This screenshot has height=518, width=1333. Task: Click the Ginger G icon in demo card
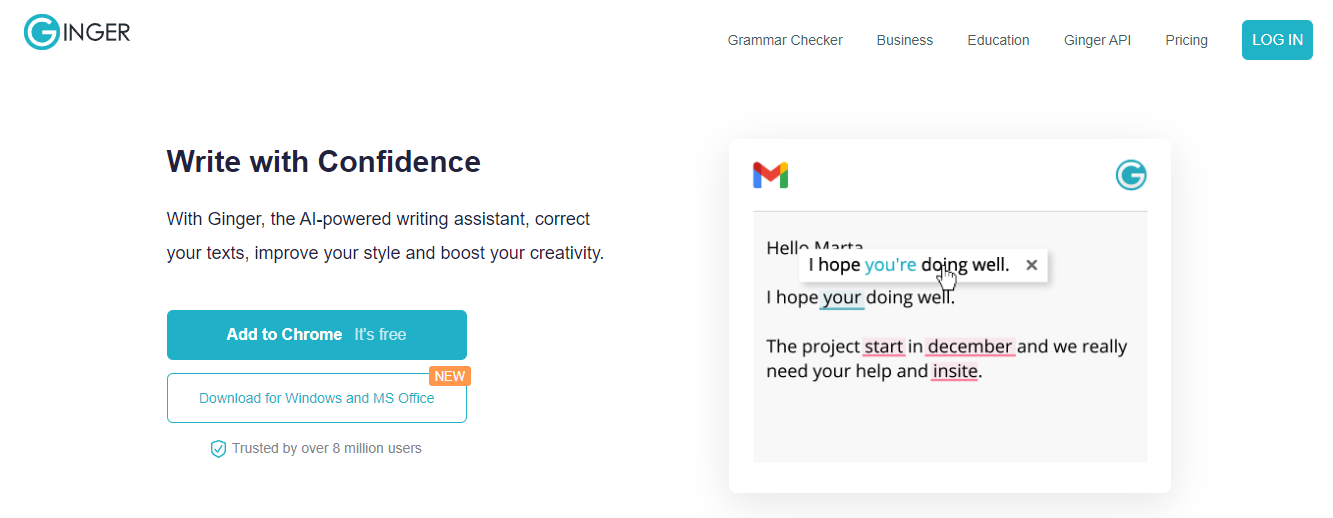(x=1131, y=175)
